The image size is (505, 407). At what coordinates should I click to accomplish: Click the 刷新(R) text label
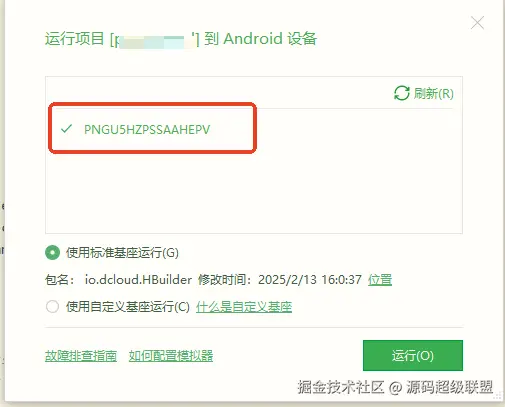tap(434, 94)
